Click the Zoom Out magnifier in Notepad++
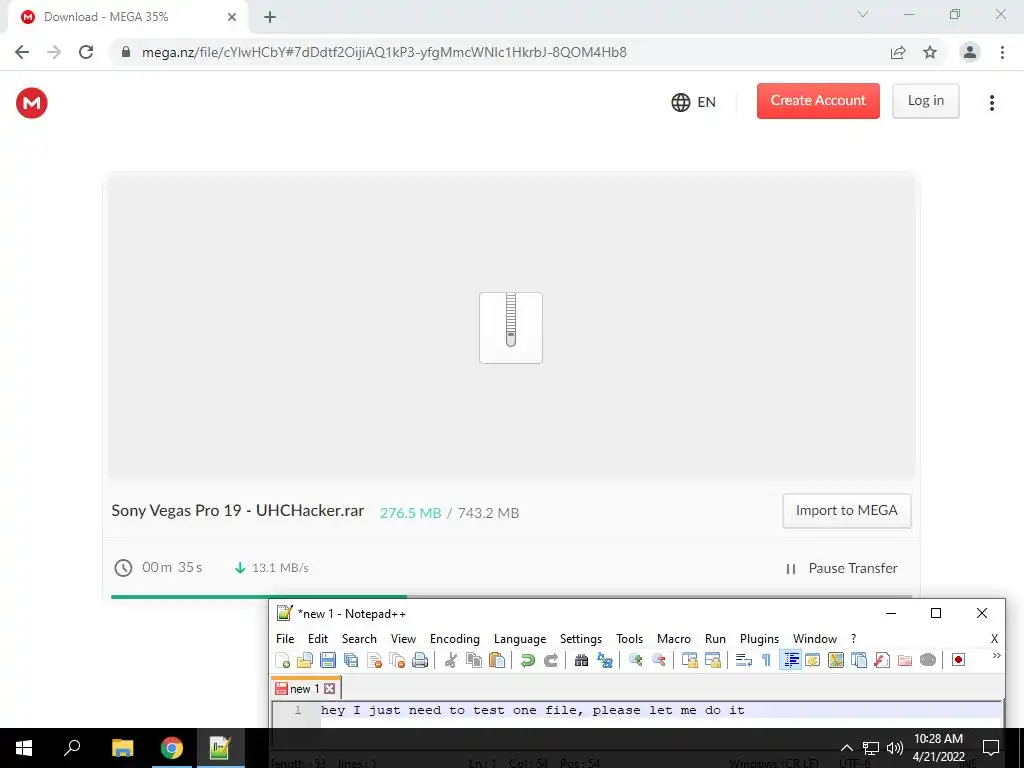The width and height of the screenshot is (1024, 768). click(x=658, y=660)
